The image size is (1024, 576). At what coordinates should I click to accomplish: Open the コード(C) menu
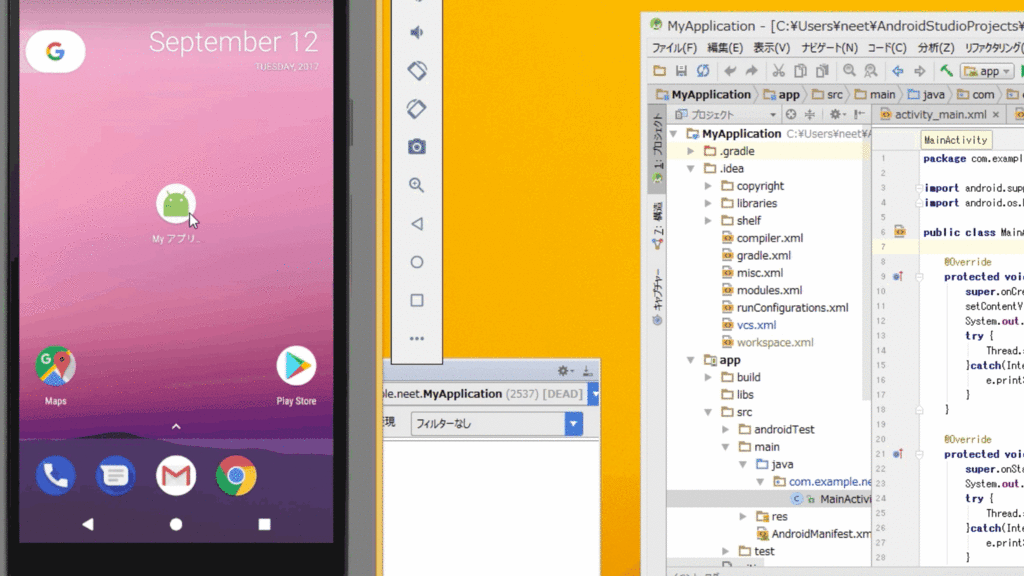tap(886, 48)
